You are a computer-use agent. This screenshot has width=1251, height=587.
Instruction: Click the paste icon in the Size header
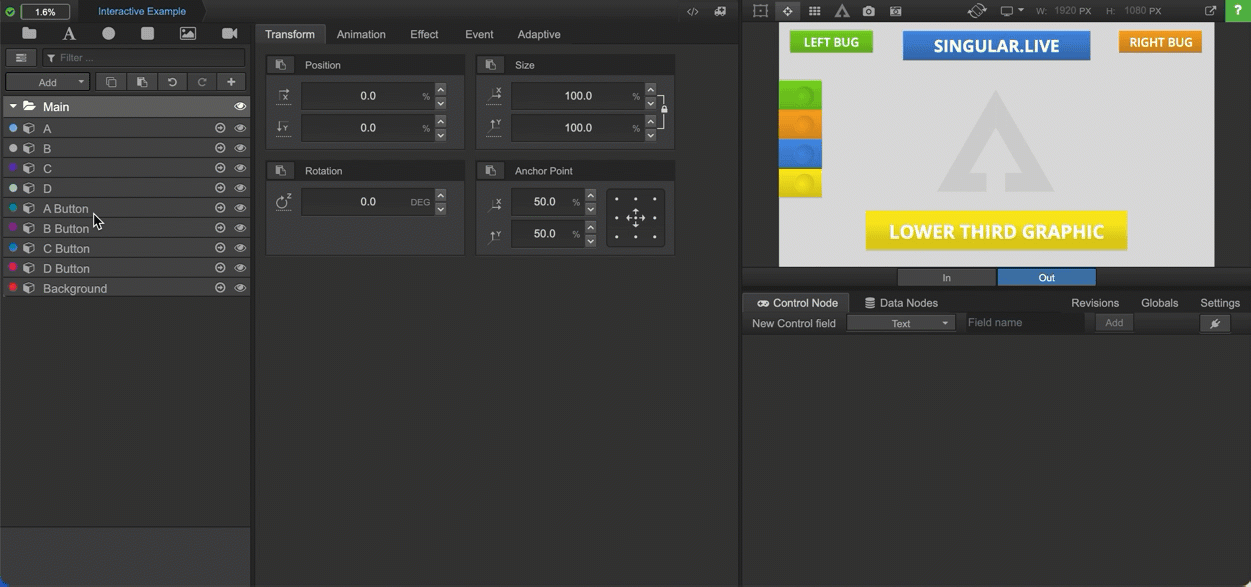click(491, 65)
